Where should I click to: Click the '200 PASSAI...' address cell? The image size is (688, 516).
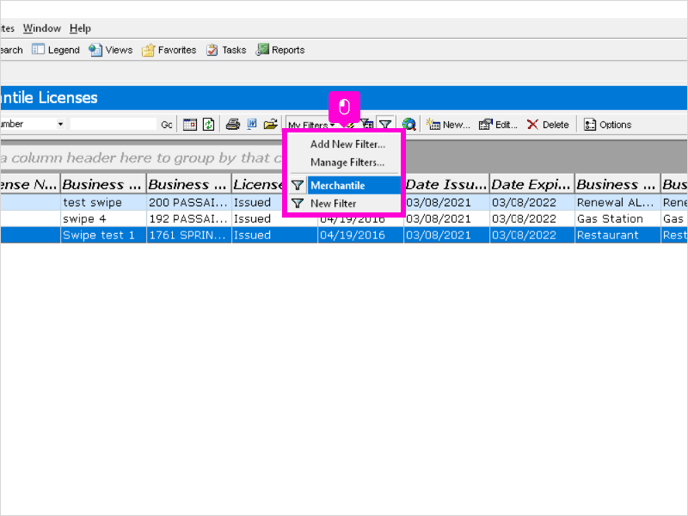pos(189,202)
